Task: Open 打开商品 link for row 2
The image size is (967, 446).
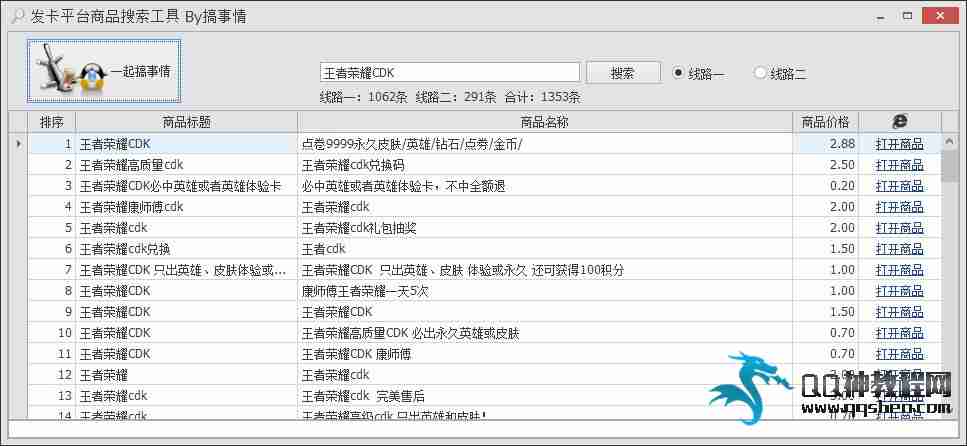Action: pos(900,165)
